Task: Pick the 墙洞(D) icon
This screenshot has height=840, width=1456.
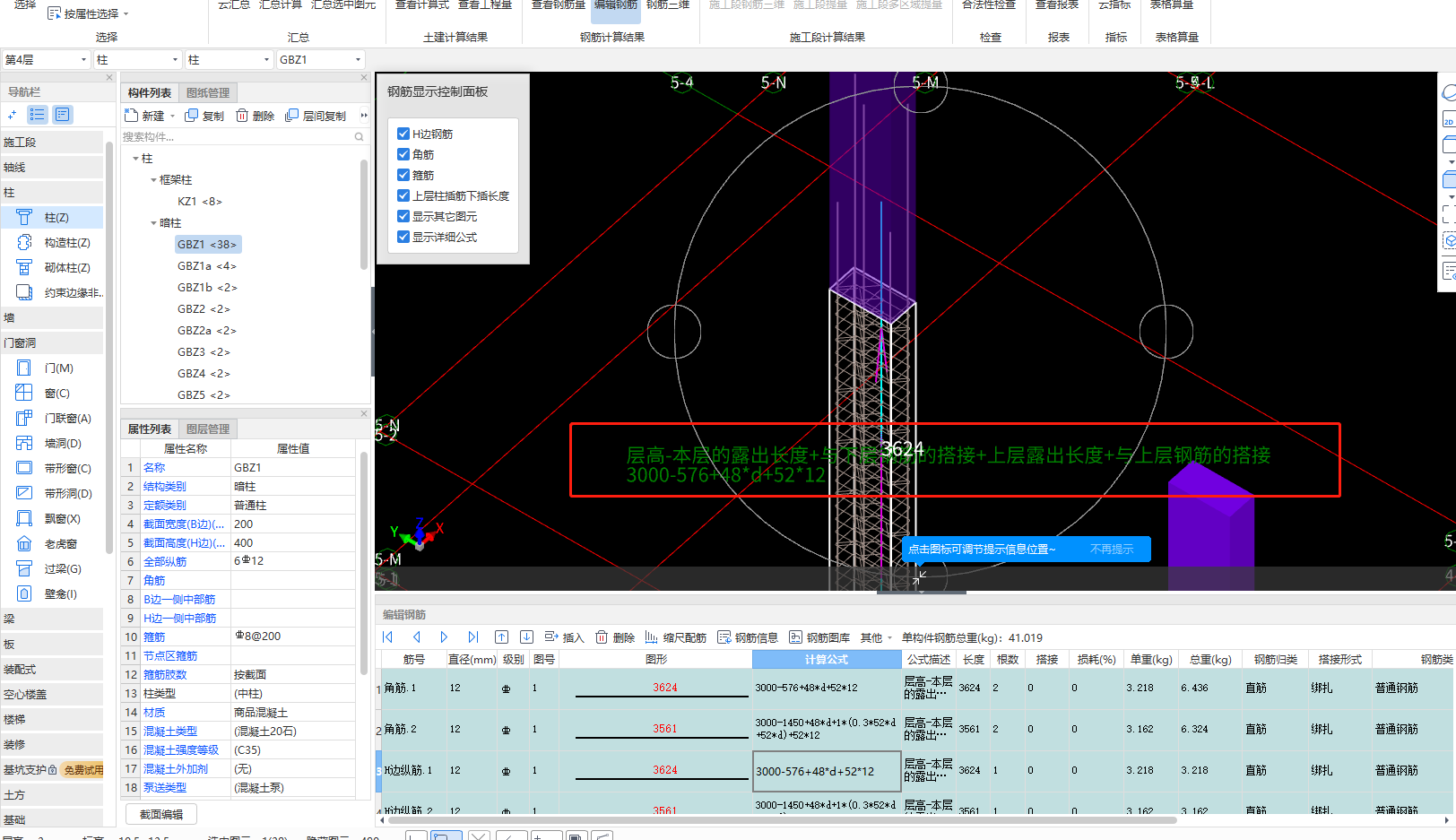Action: (24, 443)
